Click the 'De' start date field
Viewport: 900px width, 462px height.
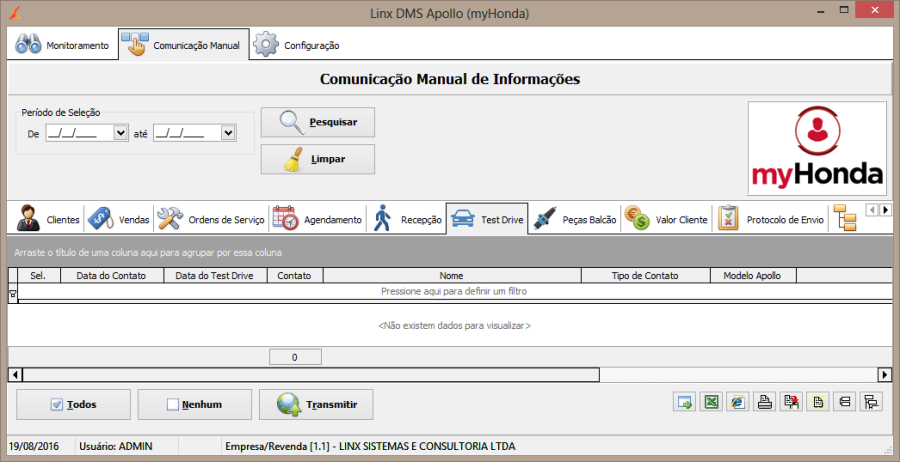(80, 133)
